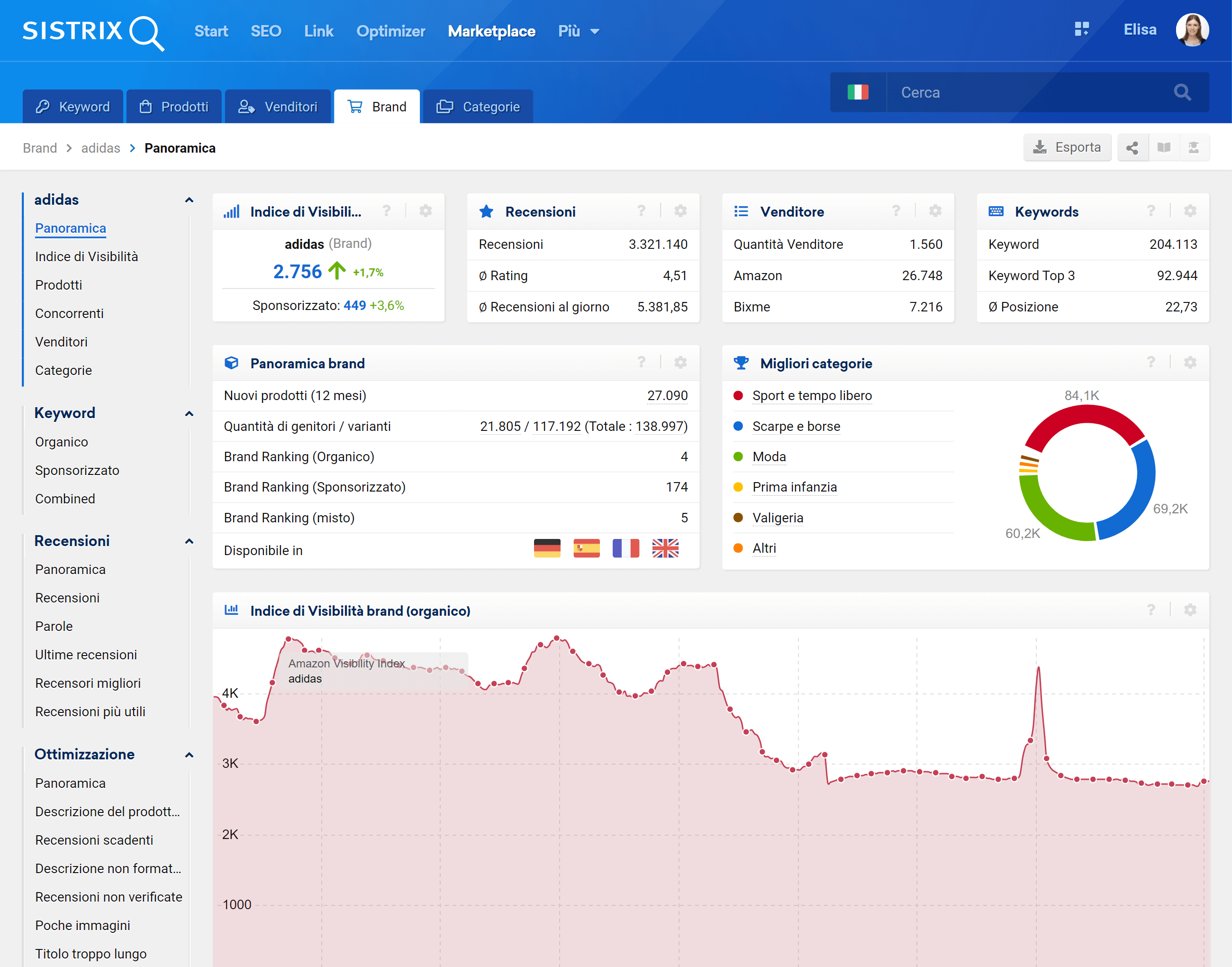Click the open book handbook icon
The height and width of the screenshot is (967, 1232).
click(x=1163, y=148)
